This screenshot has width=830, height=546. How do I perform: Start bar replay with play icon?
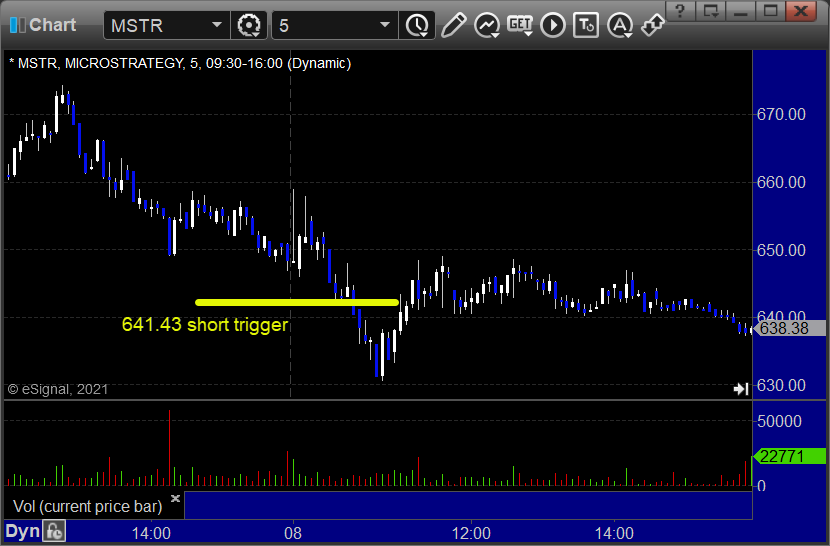click(x=553, y=25)
